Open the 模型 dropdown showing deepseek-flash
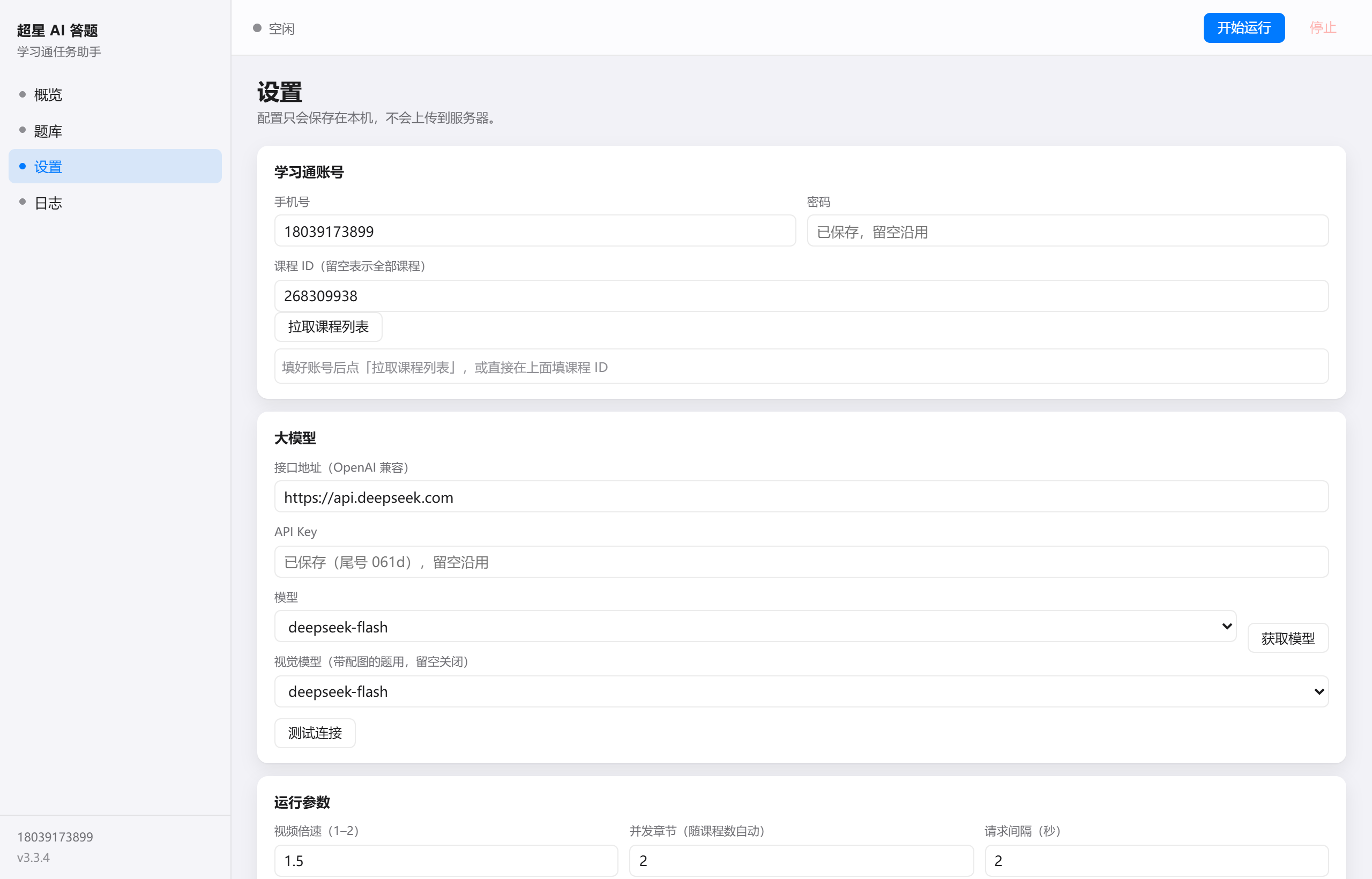 755,626
